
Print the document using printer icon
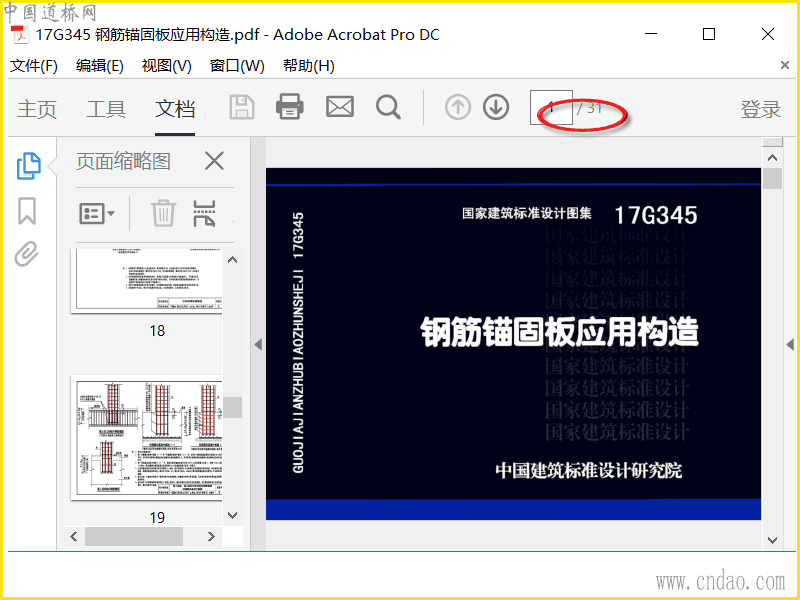(290, 108)
